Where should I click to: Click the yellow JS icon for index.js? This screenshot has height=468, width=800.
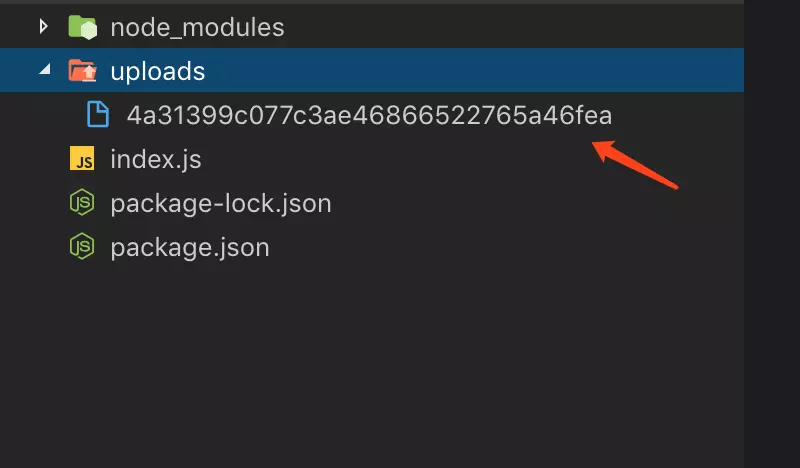tap(82, 158)
